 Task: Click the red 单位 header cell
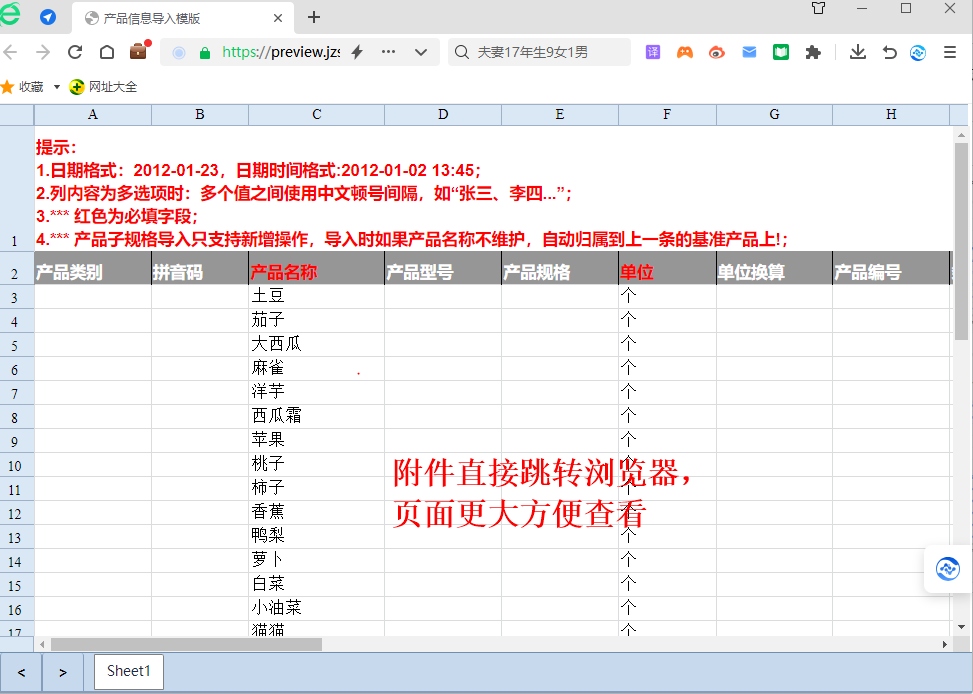[667, 268]
